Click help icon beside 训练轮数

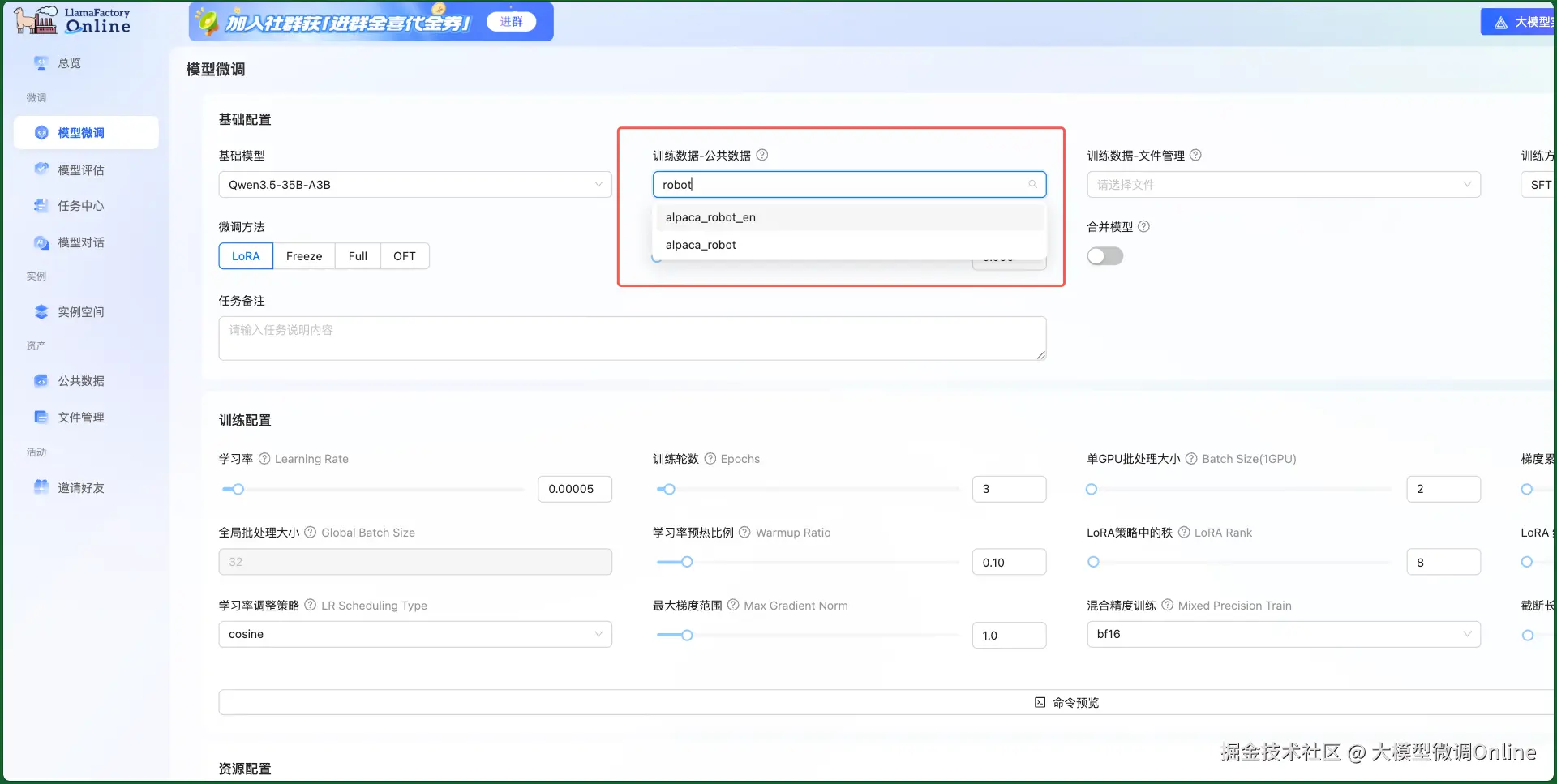710,459
